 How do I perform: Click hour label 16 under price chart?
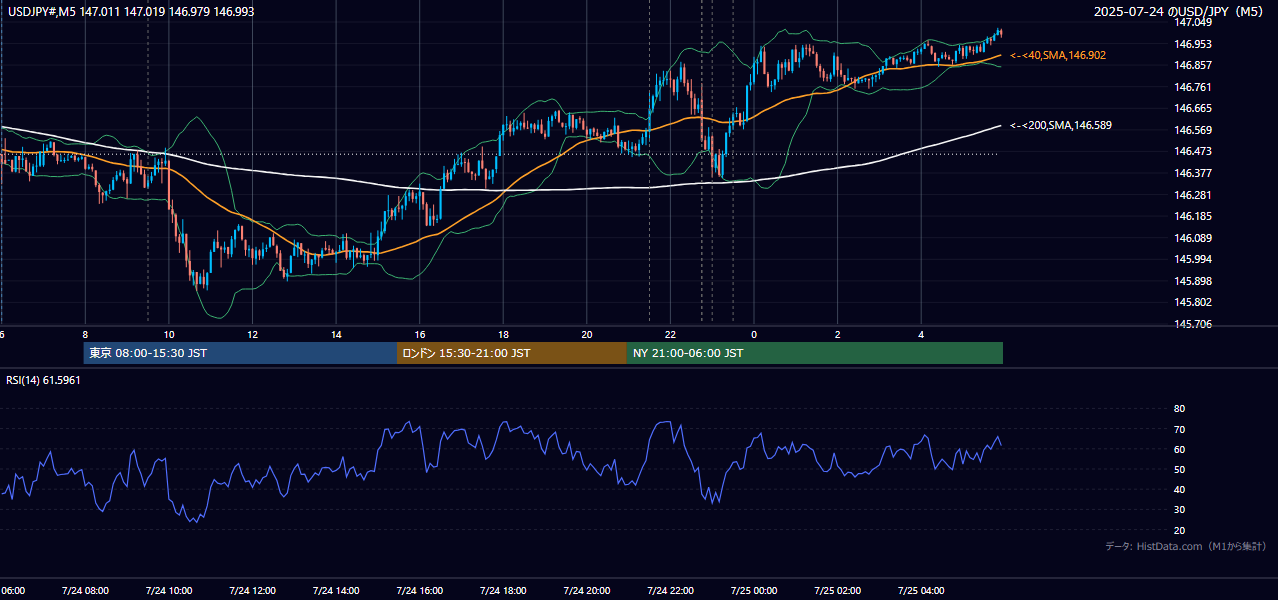coord(420,334)
